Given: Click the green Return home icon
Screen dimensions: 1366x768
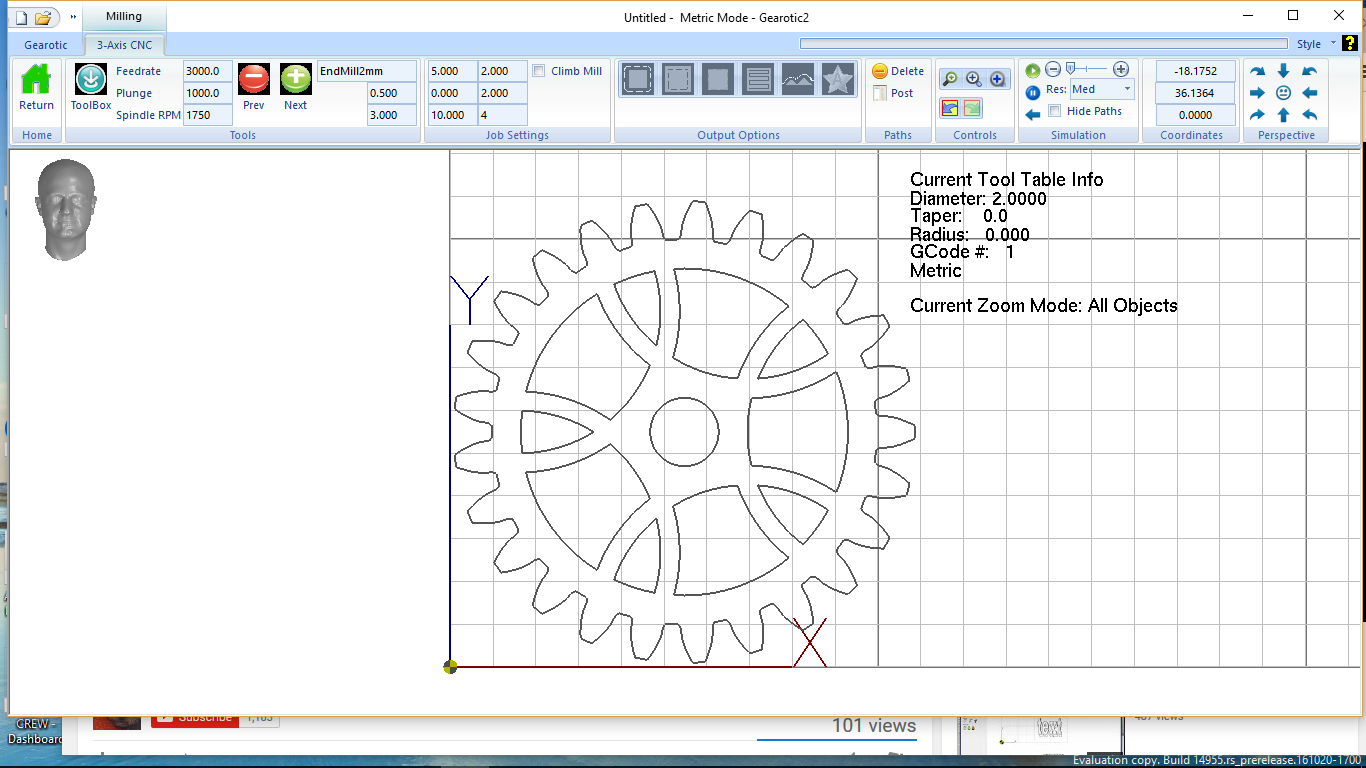Looking at the screenshot, I should point(36,80).
